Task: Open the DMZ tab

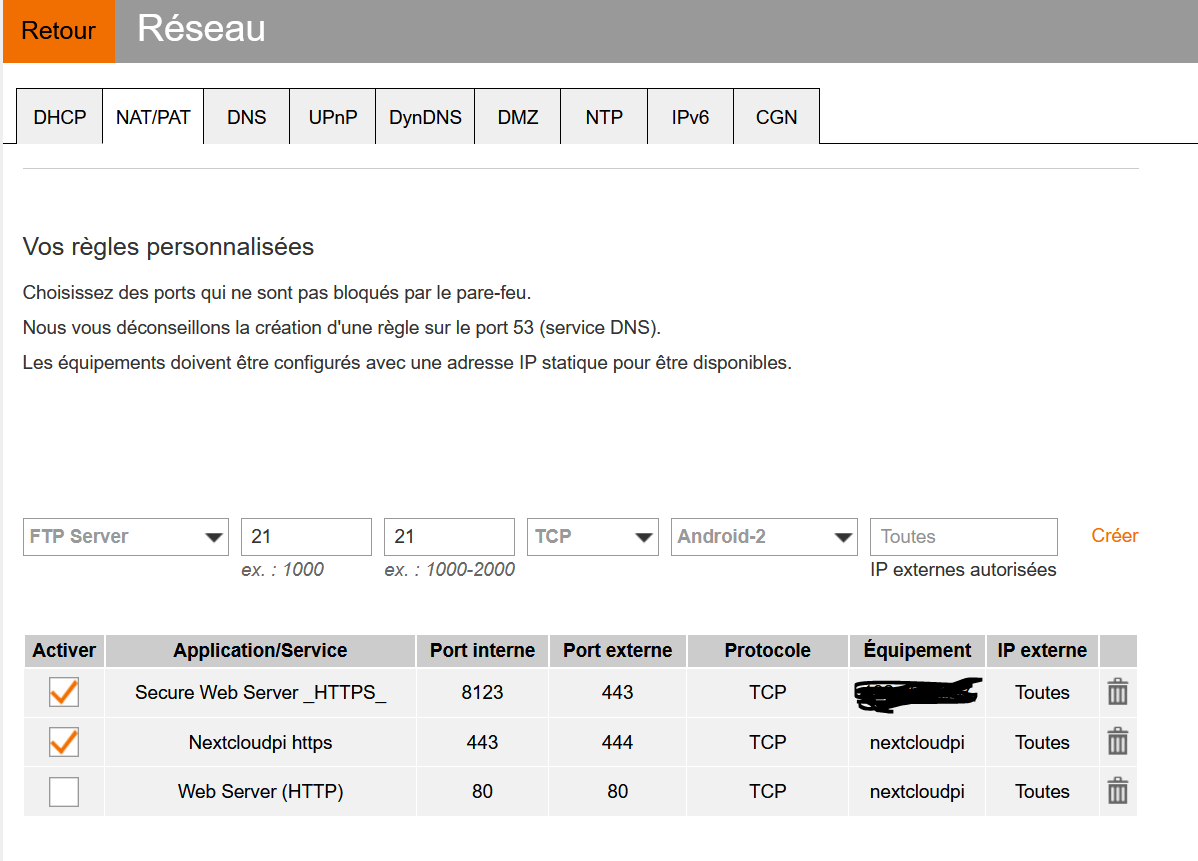Action: click(x=518, y=117)
